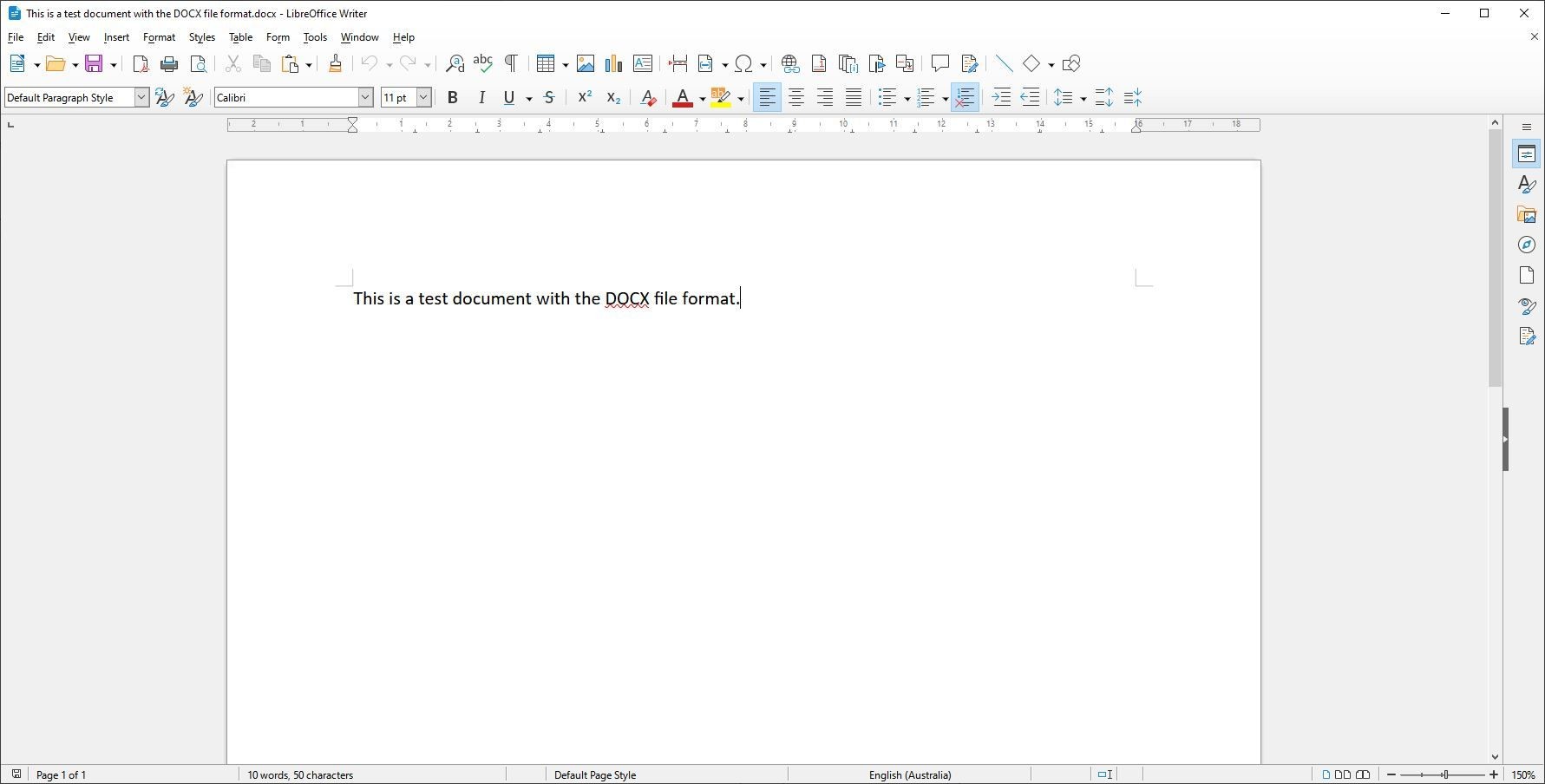Apply red font color swatch
This screenshot has height=784, width=1545.
683,97
